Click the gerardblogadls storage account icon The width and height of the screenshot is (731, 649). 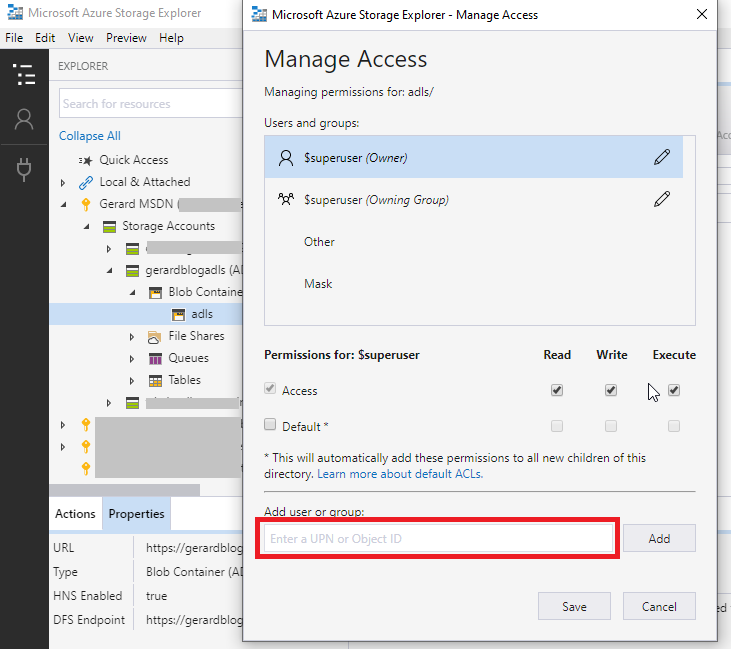click(132, 270)
